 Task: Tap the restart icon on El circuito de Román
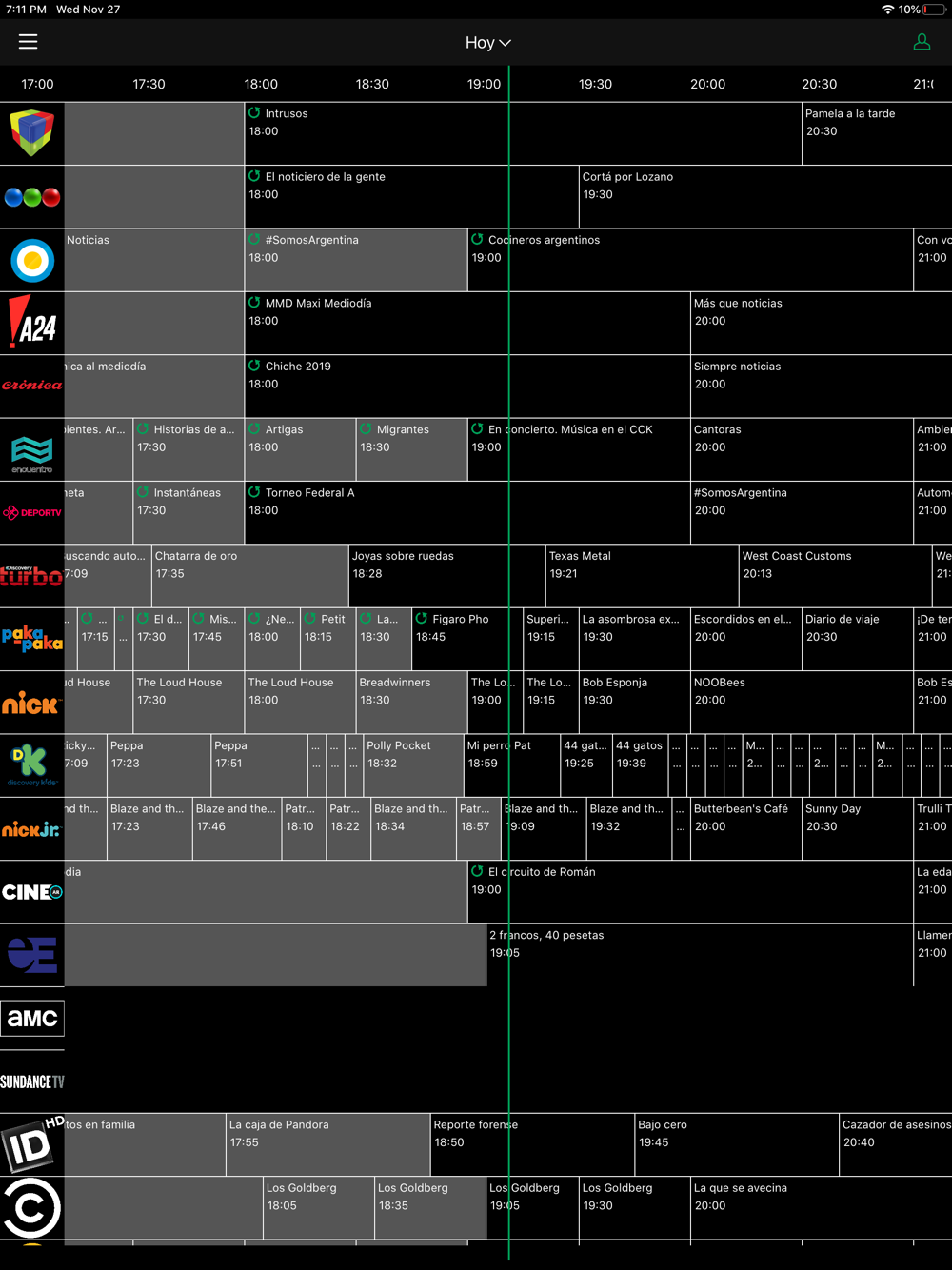point(477,871)
